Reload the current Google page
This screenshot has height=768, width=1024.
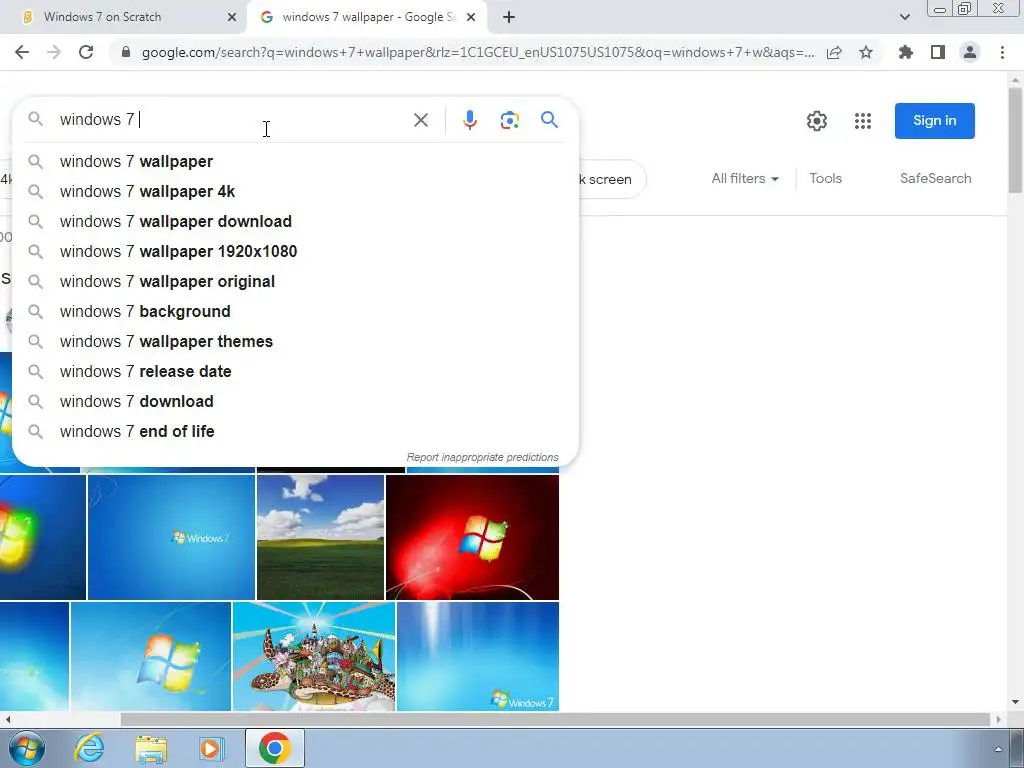(x=86, y=52)
